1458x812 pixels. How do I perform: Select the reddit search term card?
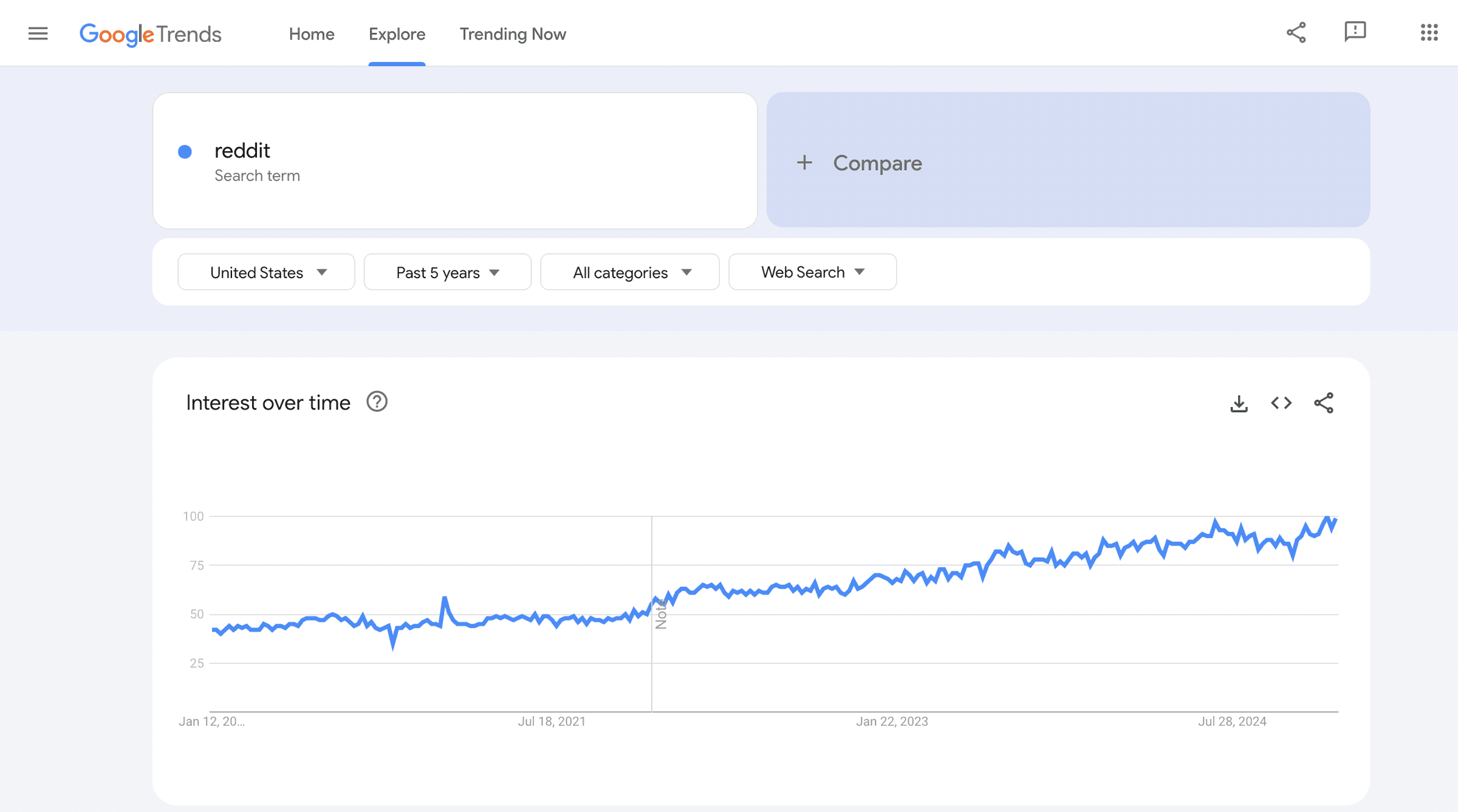pos(454,161)
